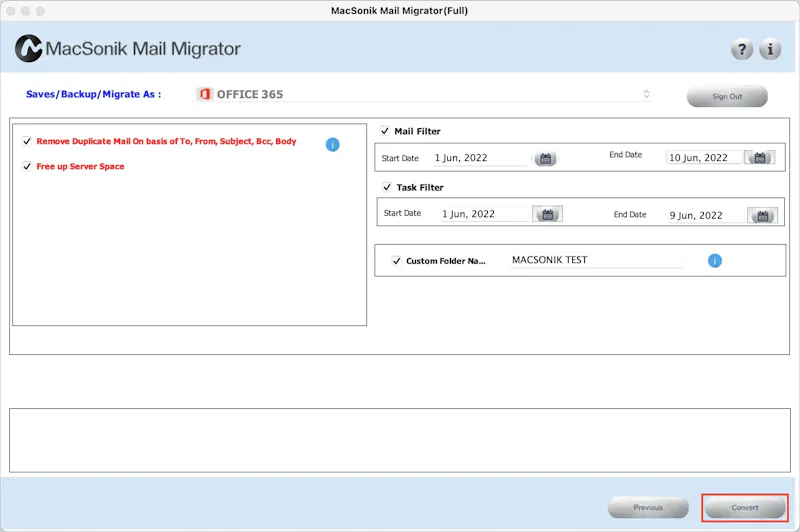This screenshot has width=800, height=532.
Task: Toggle Free up Server Space checkbox
Action: click(27, 166)
